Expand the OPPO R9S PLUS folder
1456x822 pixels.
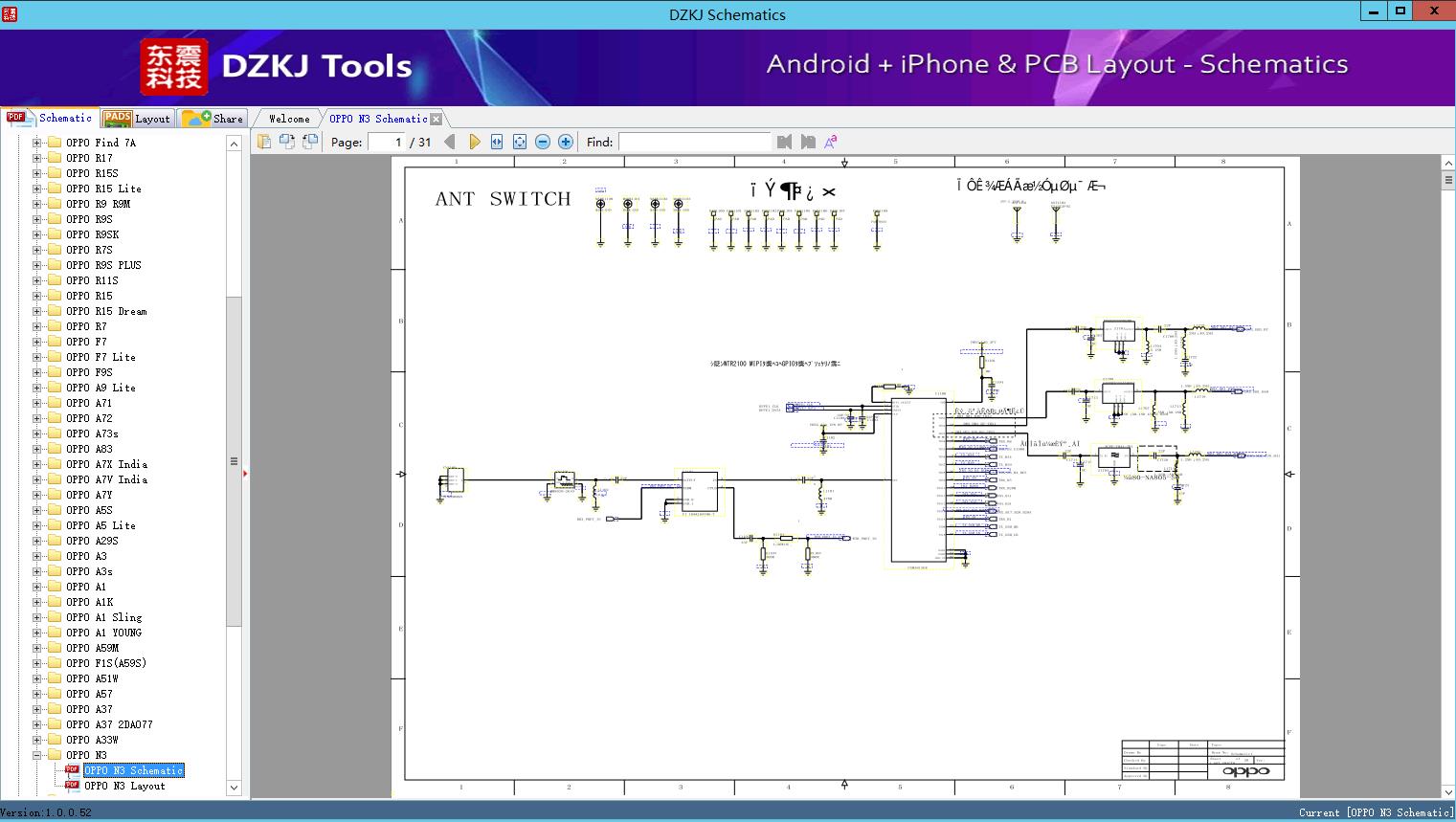point(36,265)
